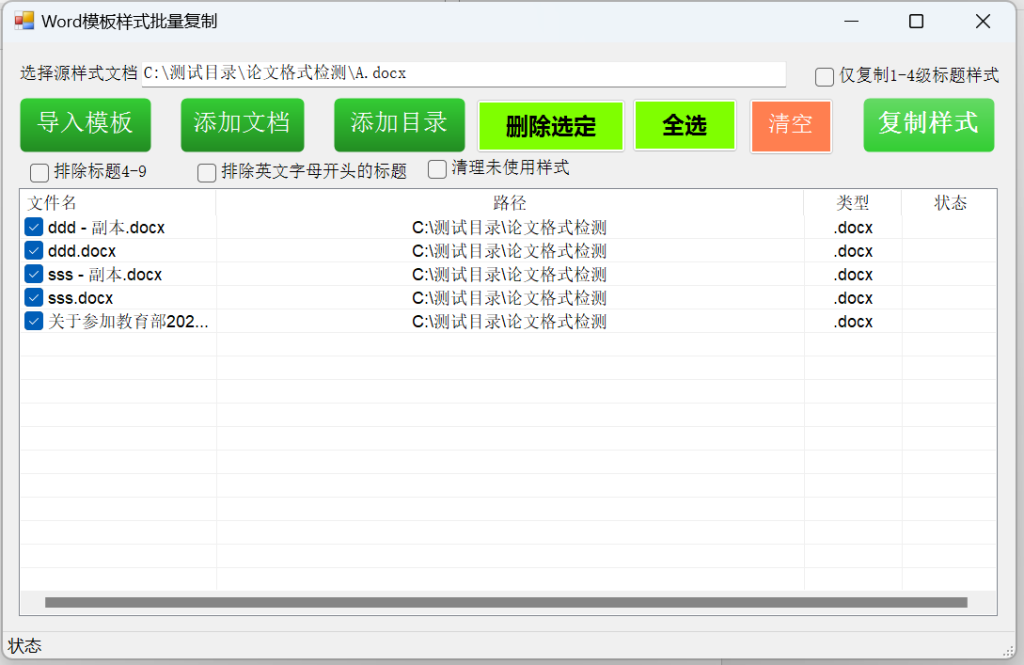Enable the 仅复制1-4级标题样式 checkbox
The width and height of the screenshot is (1024, 665).
pos(824,76)
